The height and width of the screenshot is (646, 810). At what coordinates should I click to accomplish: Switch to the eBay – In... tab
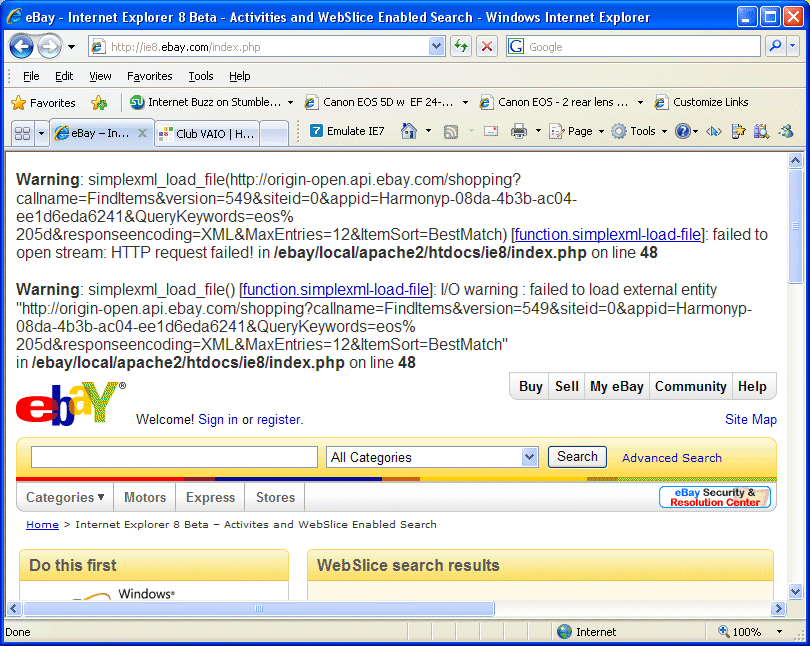[93, 133]
